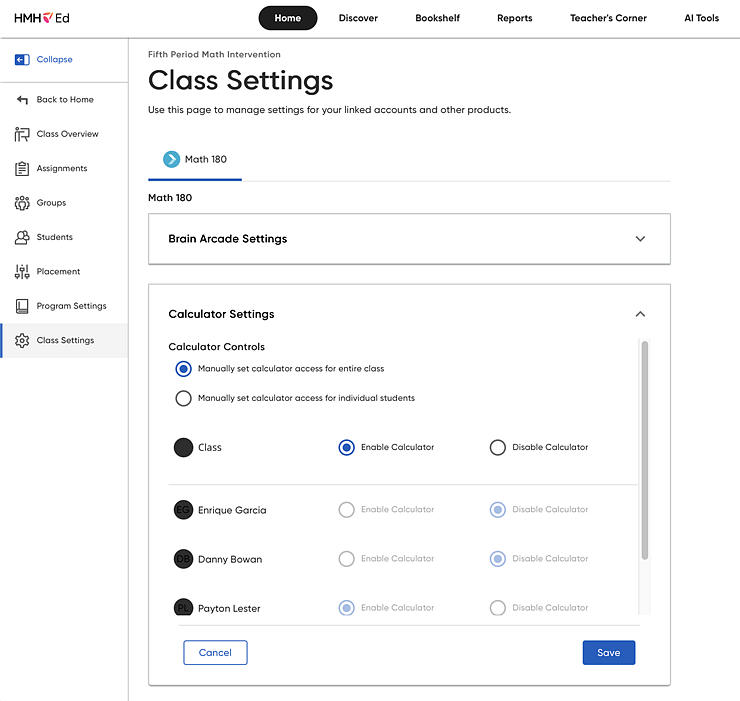Enable Calculator for Enrique Garcia
The width and height of the screenshot is (740, 701).
[x=346, y=509]
